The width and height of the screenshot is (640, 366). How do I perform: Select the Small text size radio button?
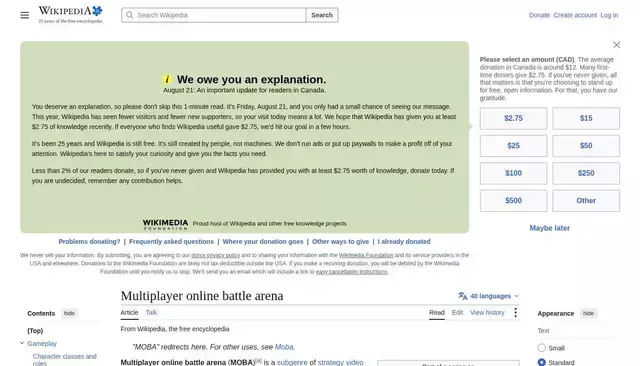click(541, 348)
